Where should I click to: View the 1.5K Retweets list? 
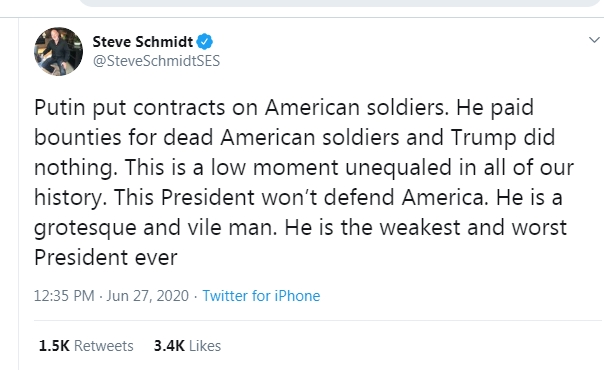click(86, 346)
